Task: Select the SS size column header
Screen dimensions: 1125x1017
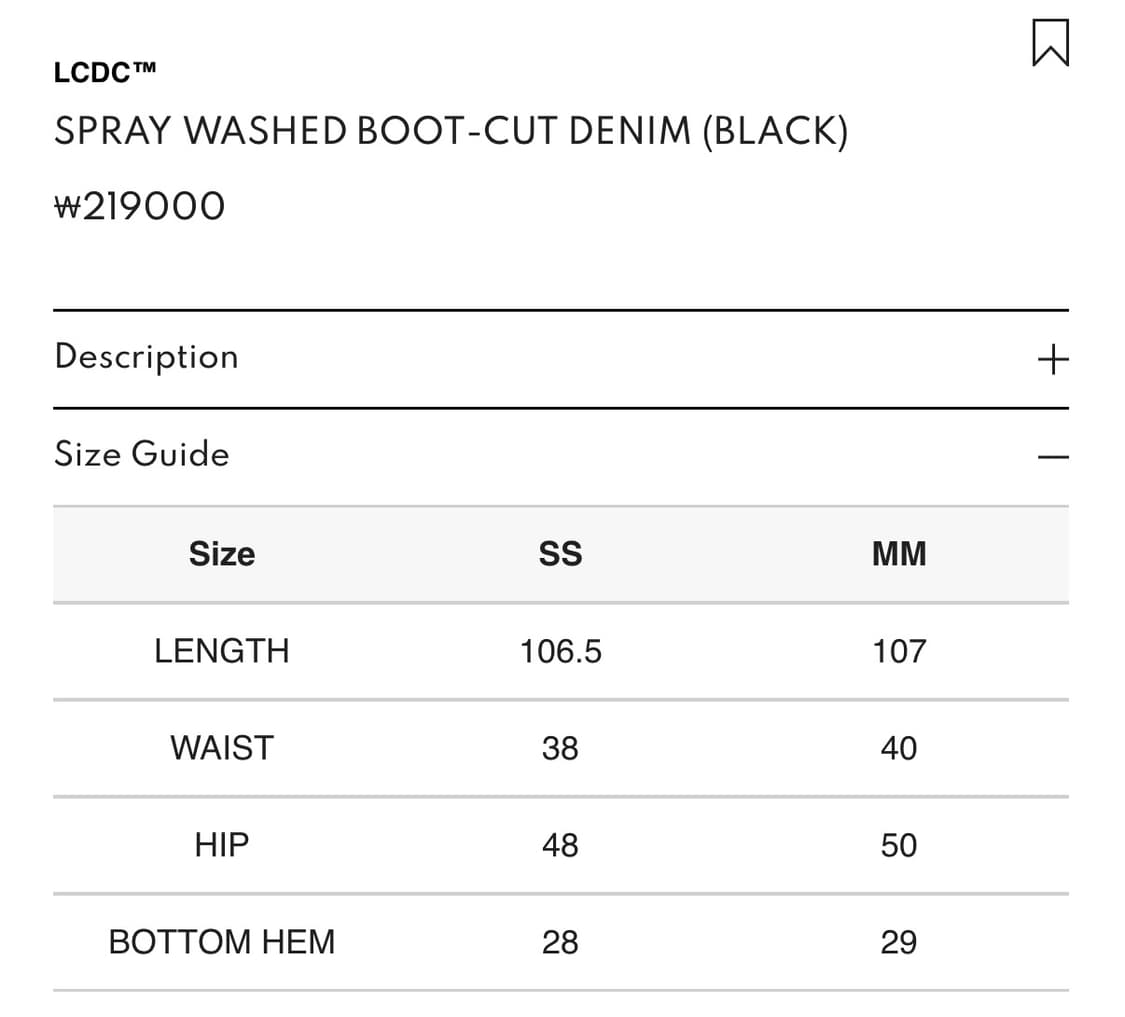Action: 560,554
